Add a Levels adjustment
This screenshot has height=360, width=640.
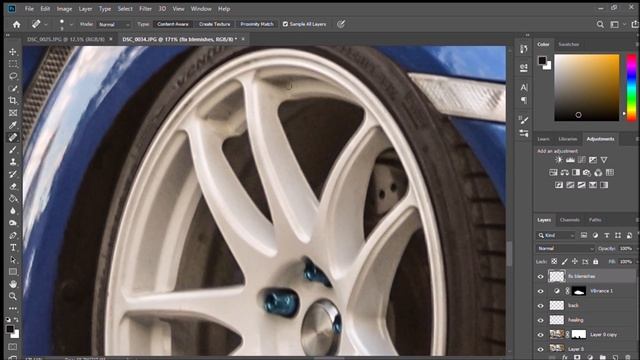click(x=570, y=160)
